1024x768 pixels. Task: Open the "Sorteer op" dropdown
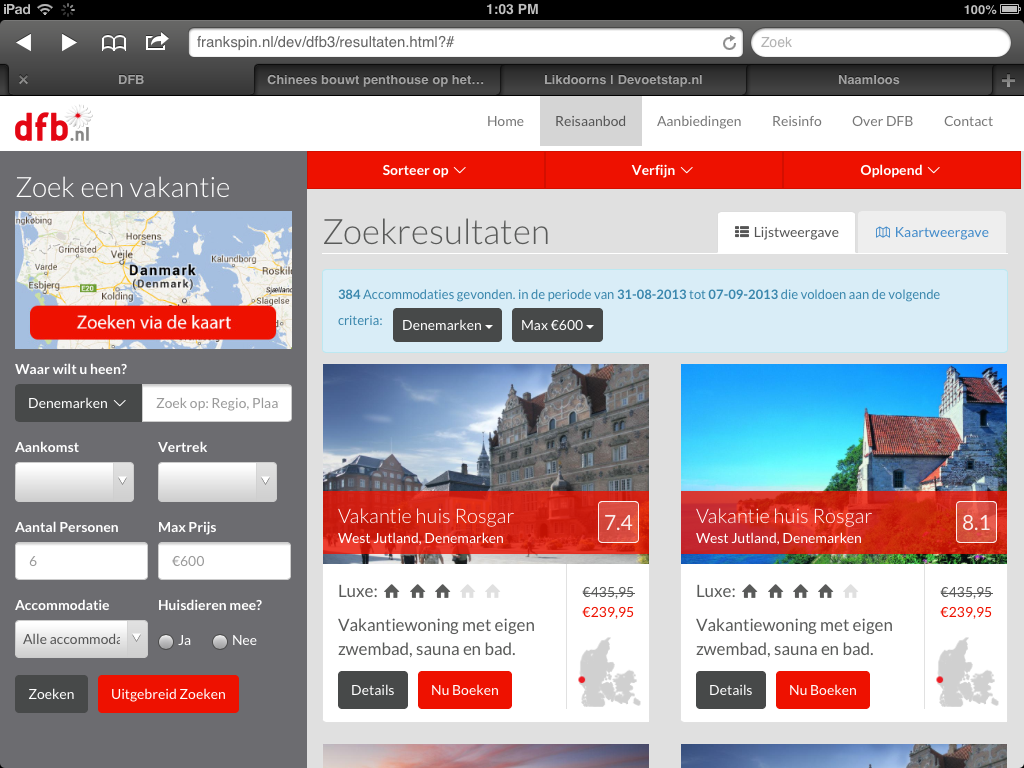[x=424, y=170]
